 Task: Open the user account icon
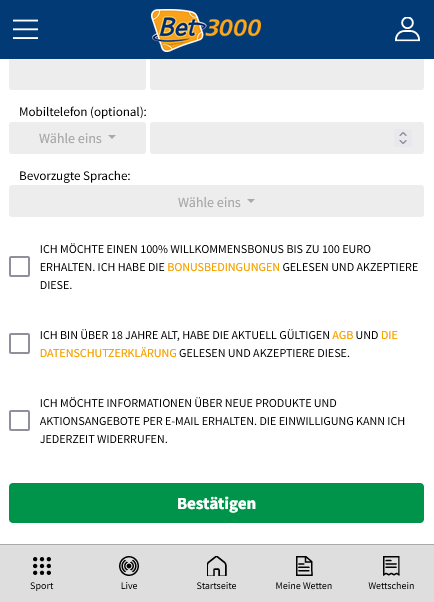407,29
